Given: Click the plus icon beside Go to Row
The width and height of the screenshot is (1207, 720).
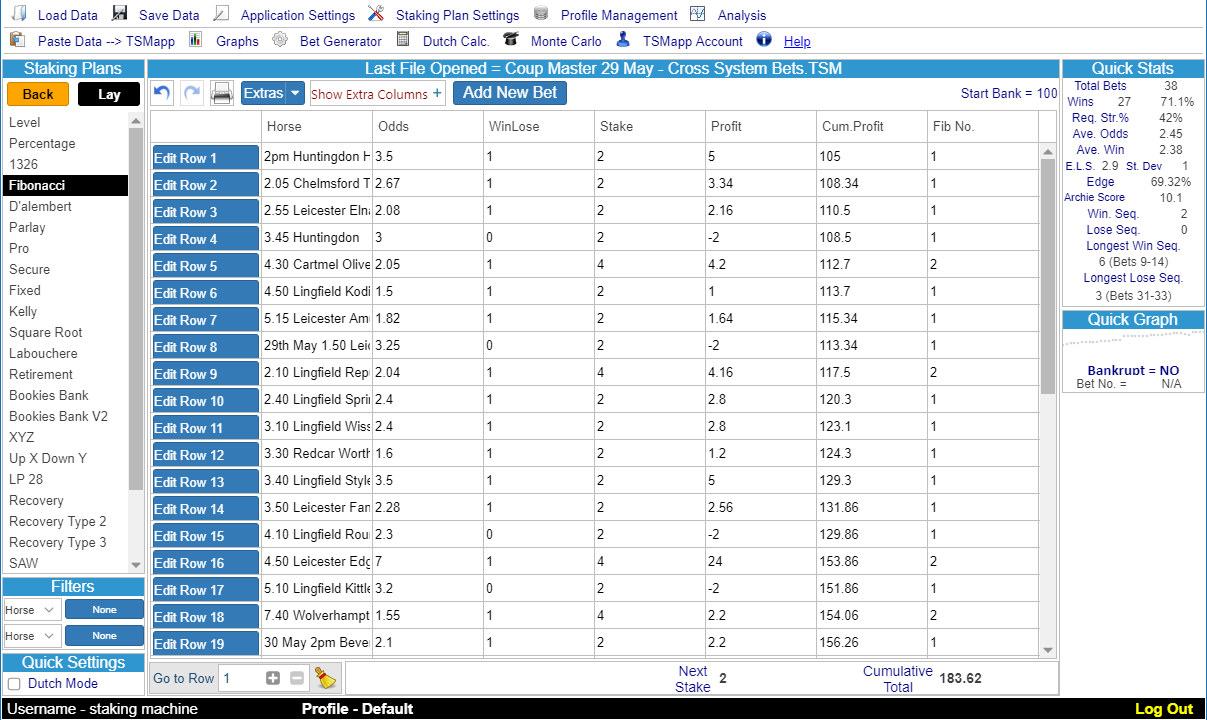Looking at the screenshot, I should point(273,679).
